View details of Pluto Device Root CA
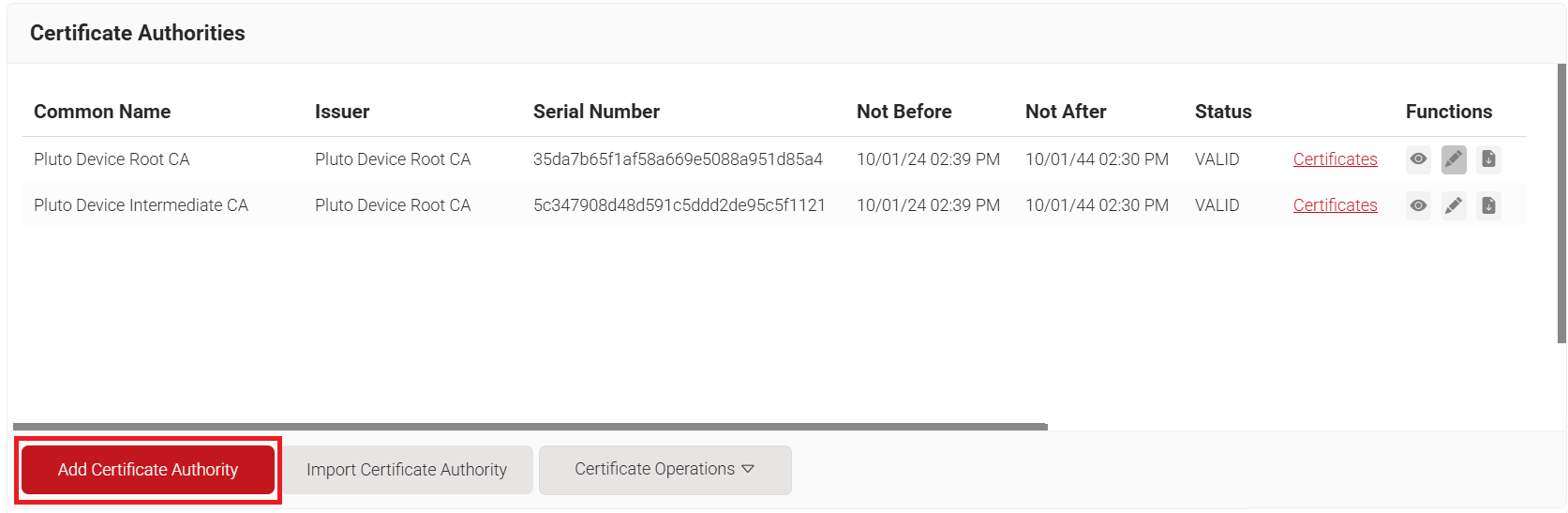1568x513 pixels. (1418, 159)
